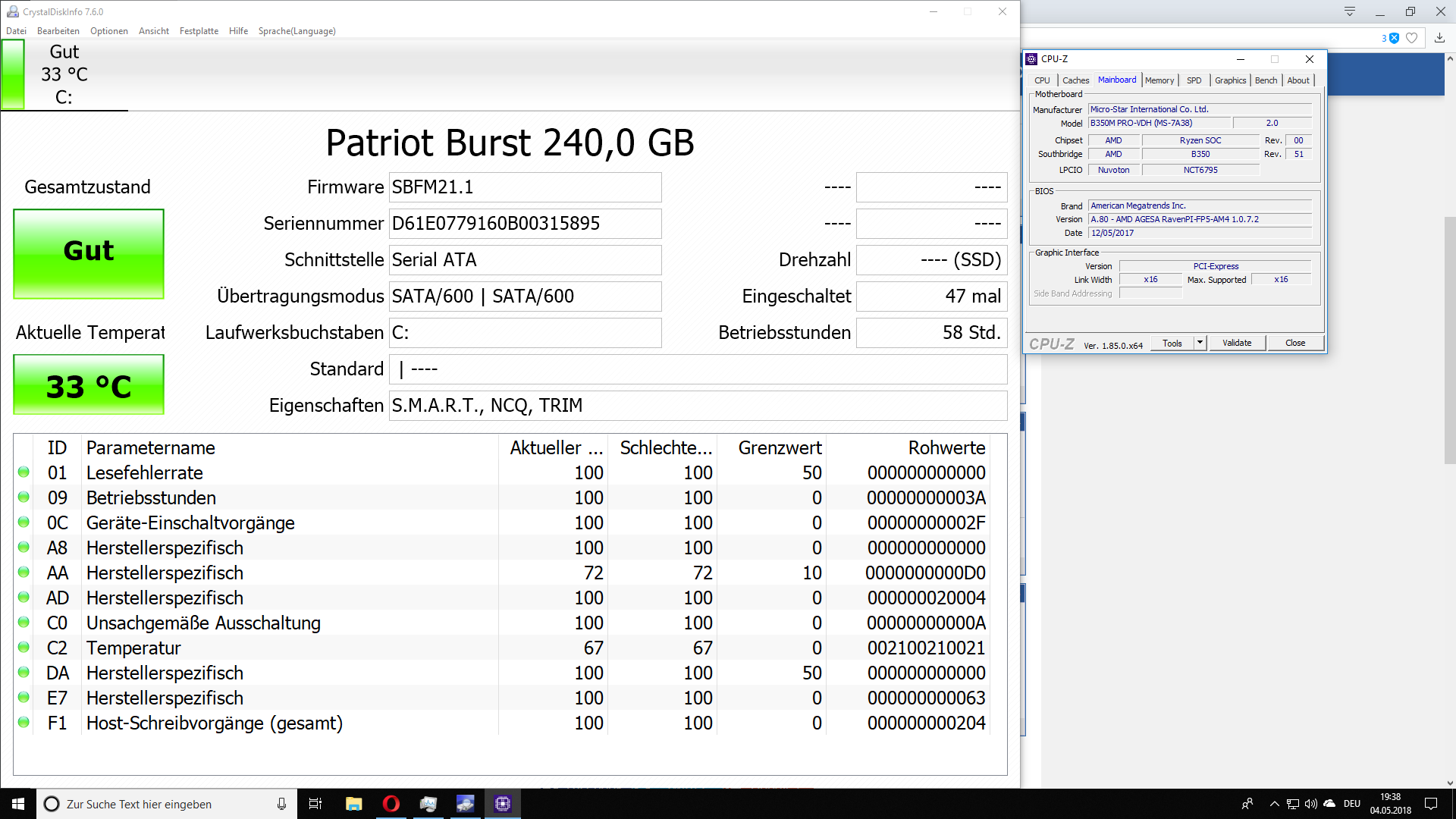
Task: Click the green Gut health status button
Action: (x=89, y=253)
